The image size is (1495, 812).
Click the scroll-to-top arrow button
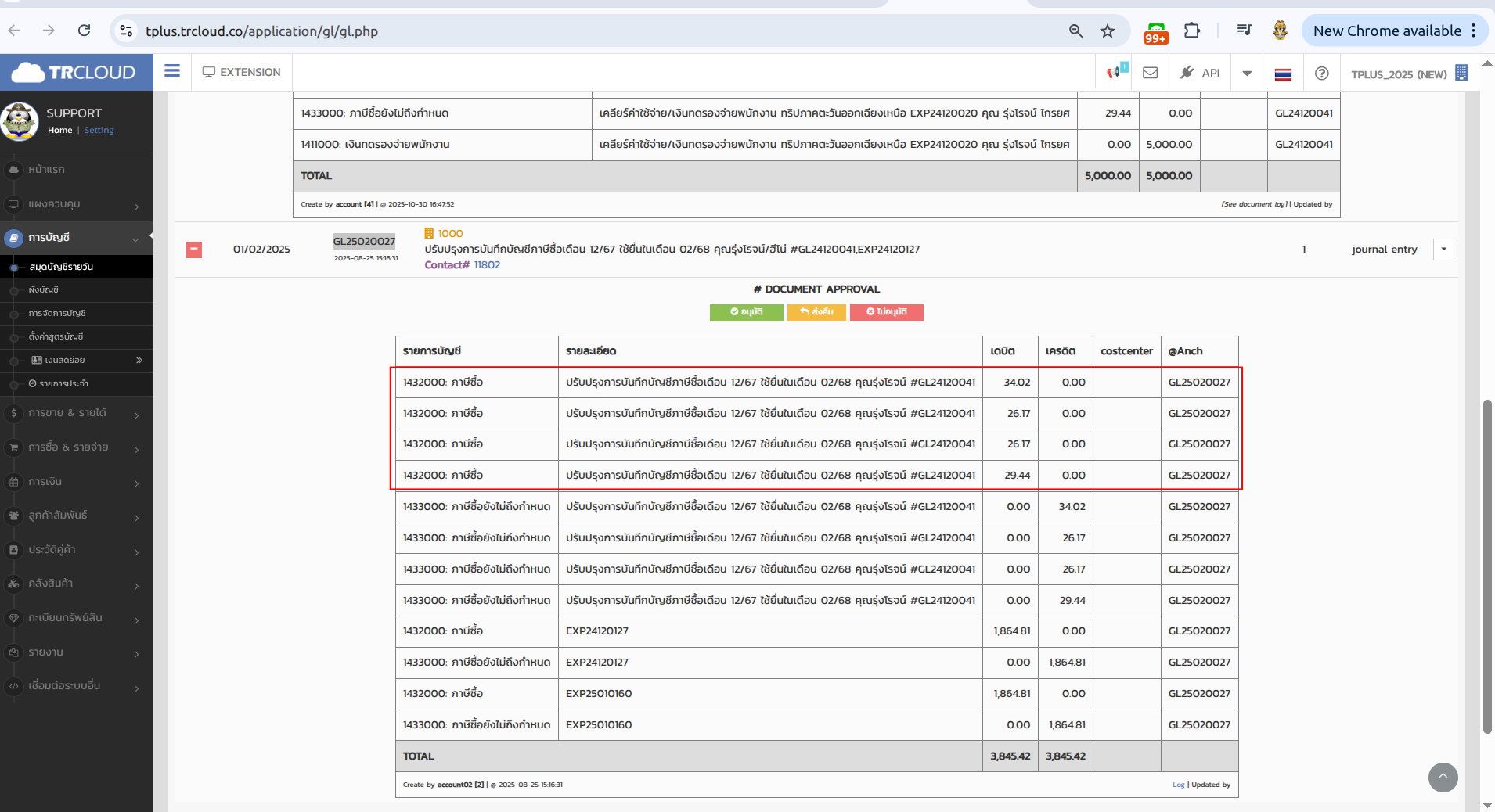tap(1443, 777)
